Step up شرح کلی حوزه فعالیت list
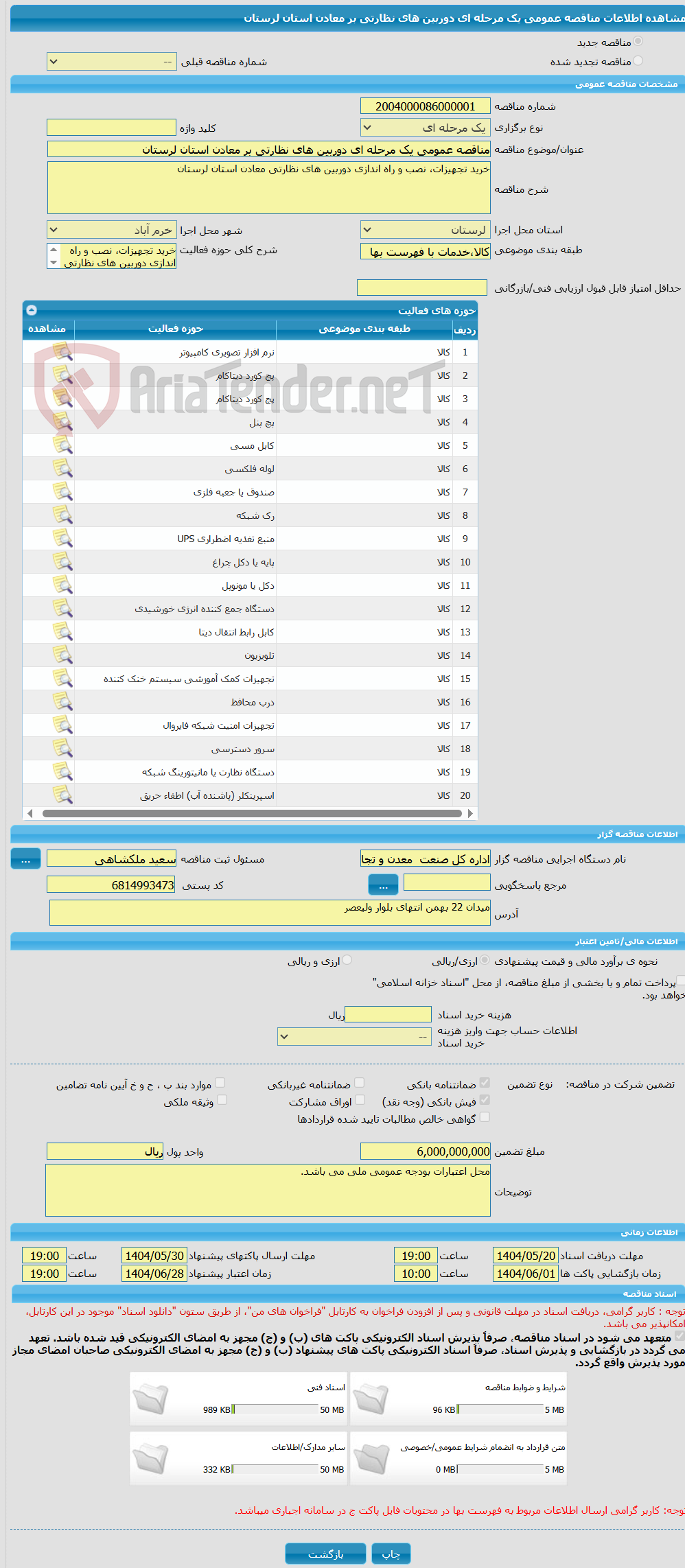The height and width of the screenshot is (1568, 685). pos(54,250)
